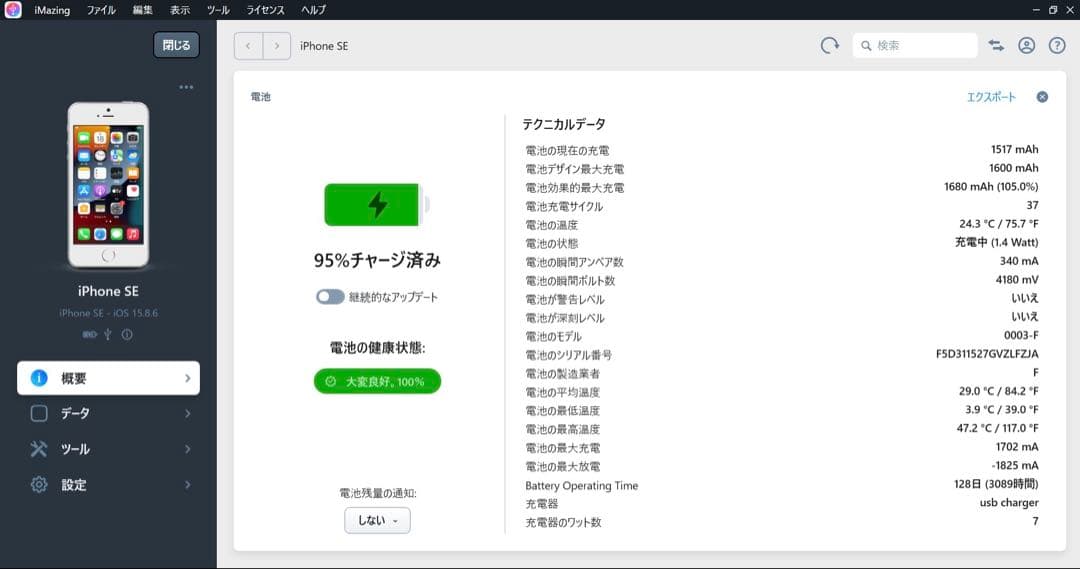Click the search magnifier icon
This screenshot has width=1080, height=569.
pos(866,45)
